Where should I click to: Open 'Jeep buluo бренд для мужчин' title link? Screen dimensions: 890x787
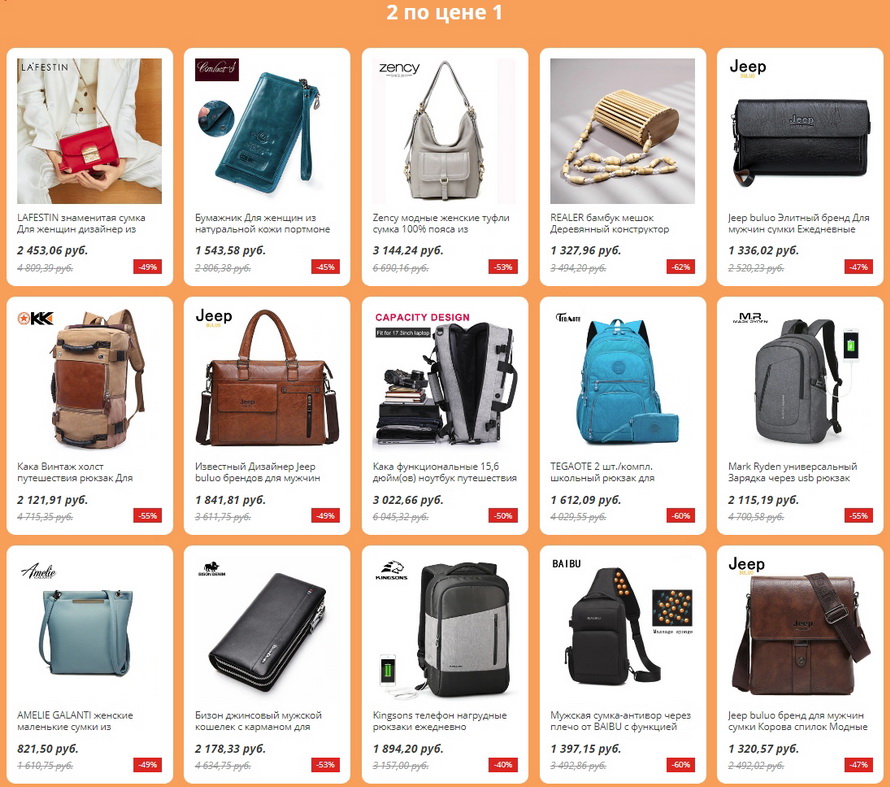(797, 721)
